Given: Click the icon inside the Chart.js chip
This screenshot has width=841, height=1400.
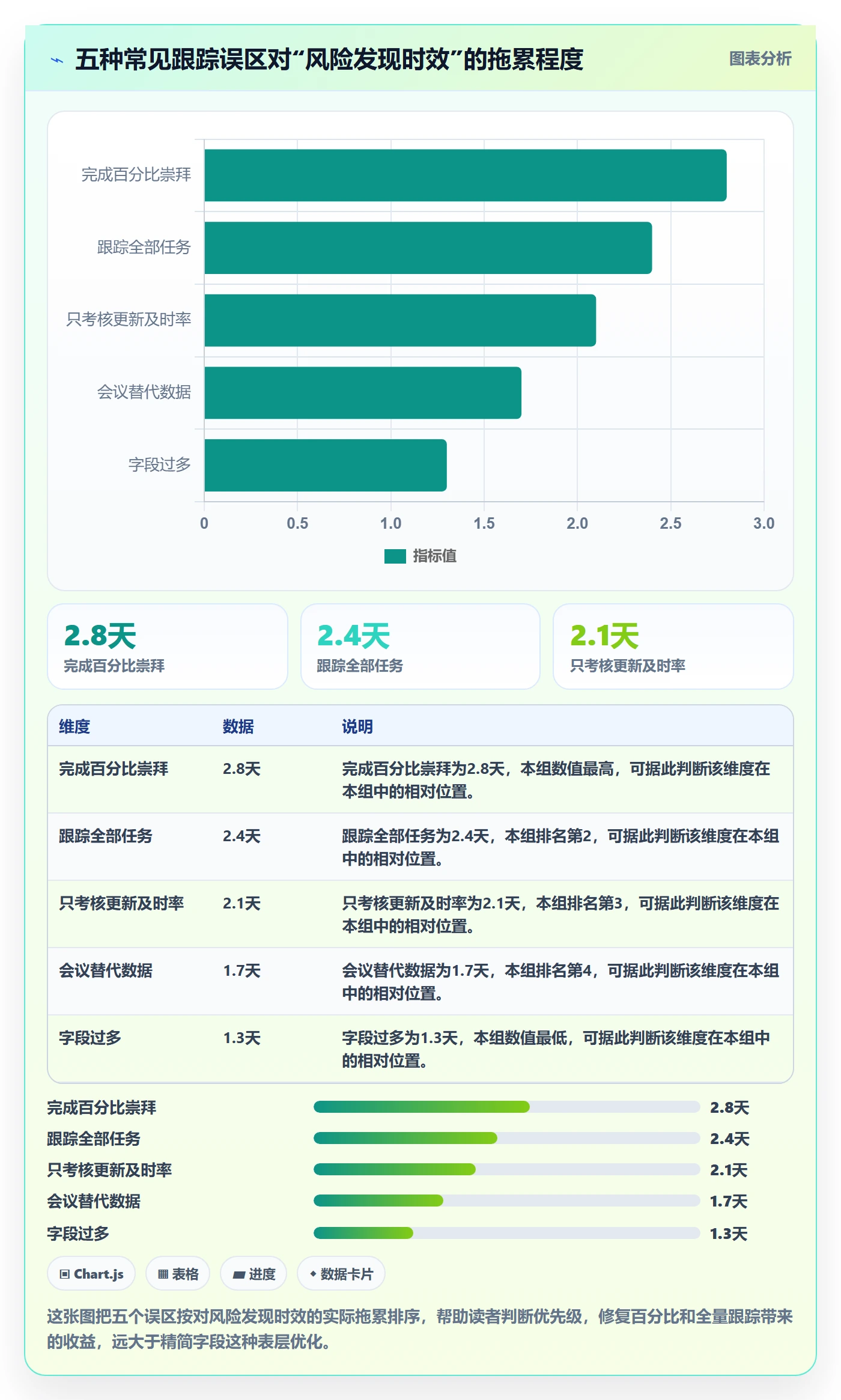Looking at the screenshot, I should (x=65, y=1274).
